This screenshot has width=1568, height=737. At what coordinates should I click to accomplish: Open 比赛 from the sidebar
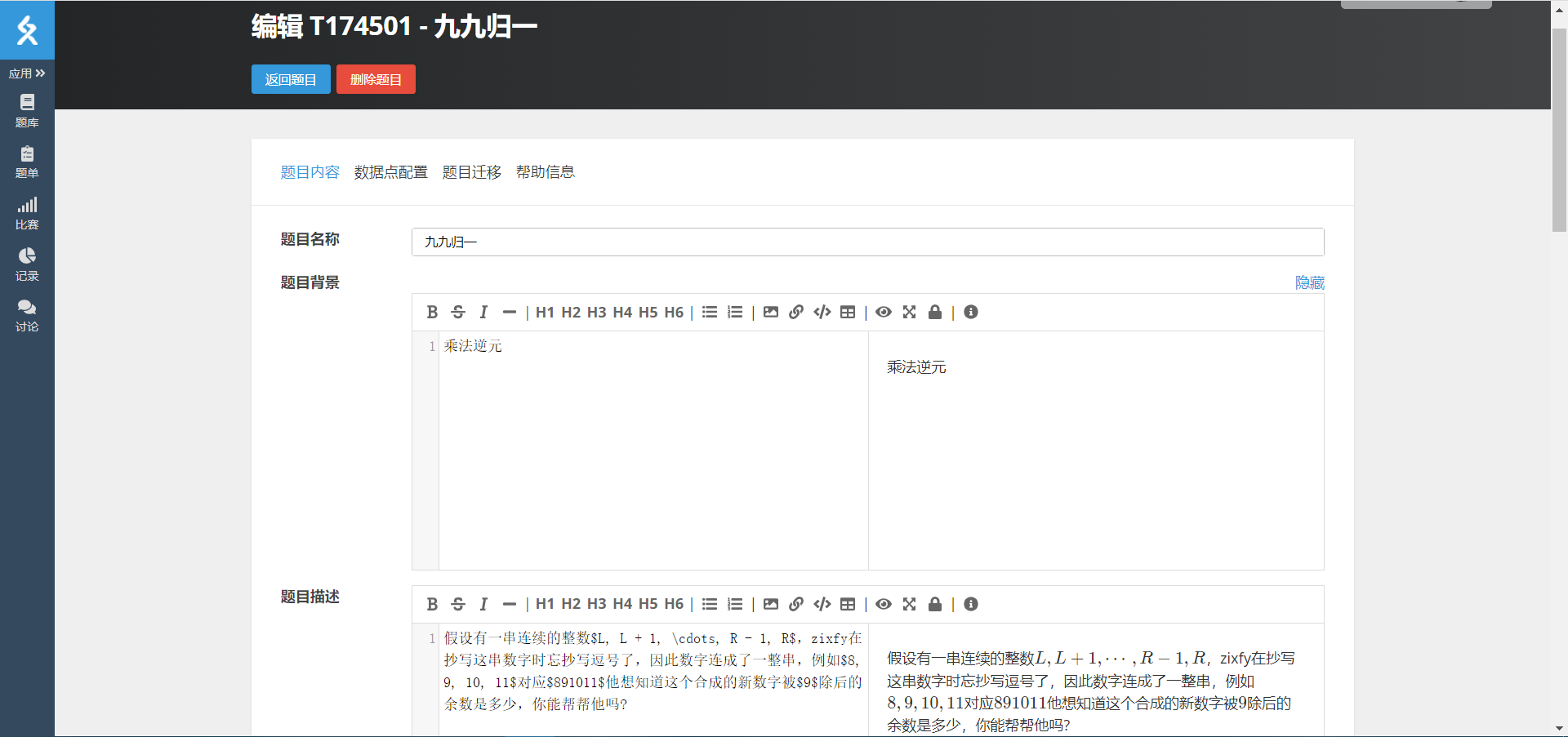pyautogui.click(x=27, y=214)
